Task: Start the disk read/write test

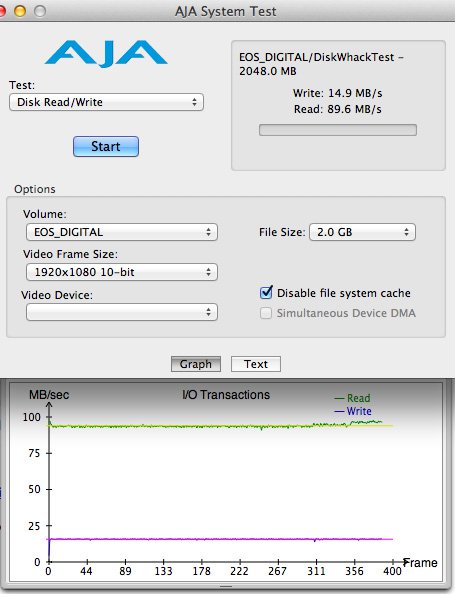Action: tap(106, 146)
